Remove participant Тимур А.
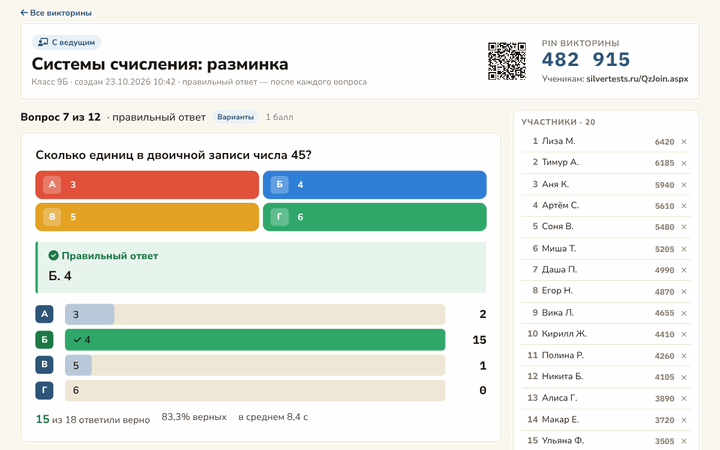Viewport: 720px width, 450px height. click(x=684, y=163)
